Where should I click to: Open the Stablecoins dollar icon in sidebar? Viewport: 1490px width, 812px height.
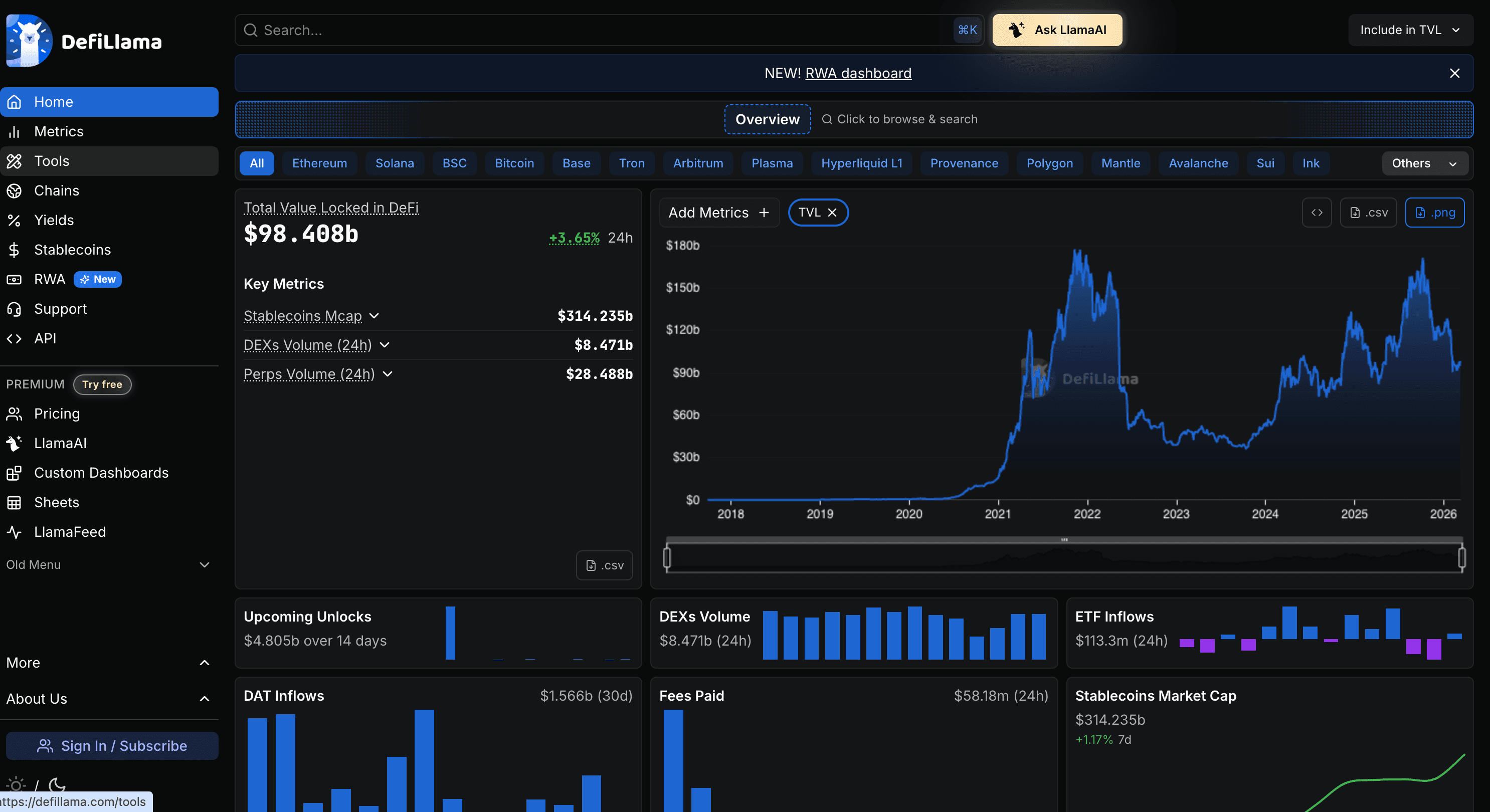(15, 249)
